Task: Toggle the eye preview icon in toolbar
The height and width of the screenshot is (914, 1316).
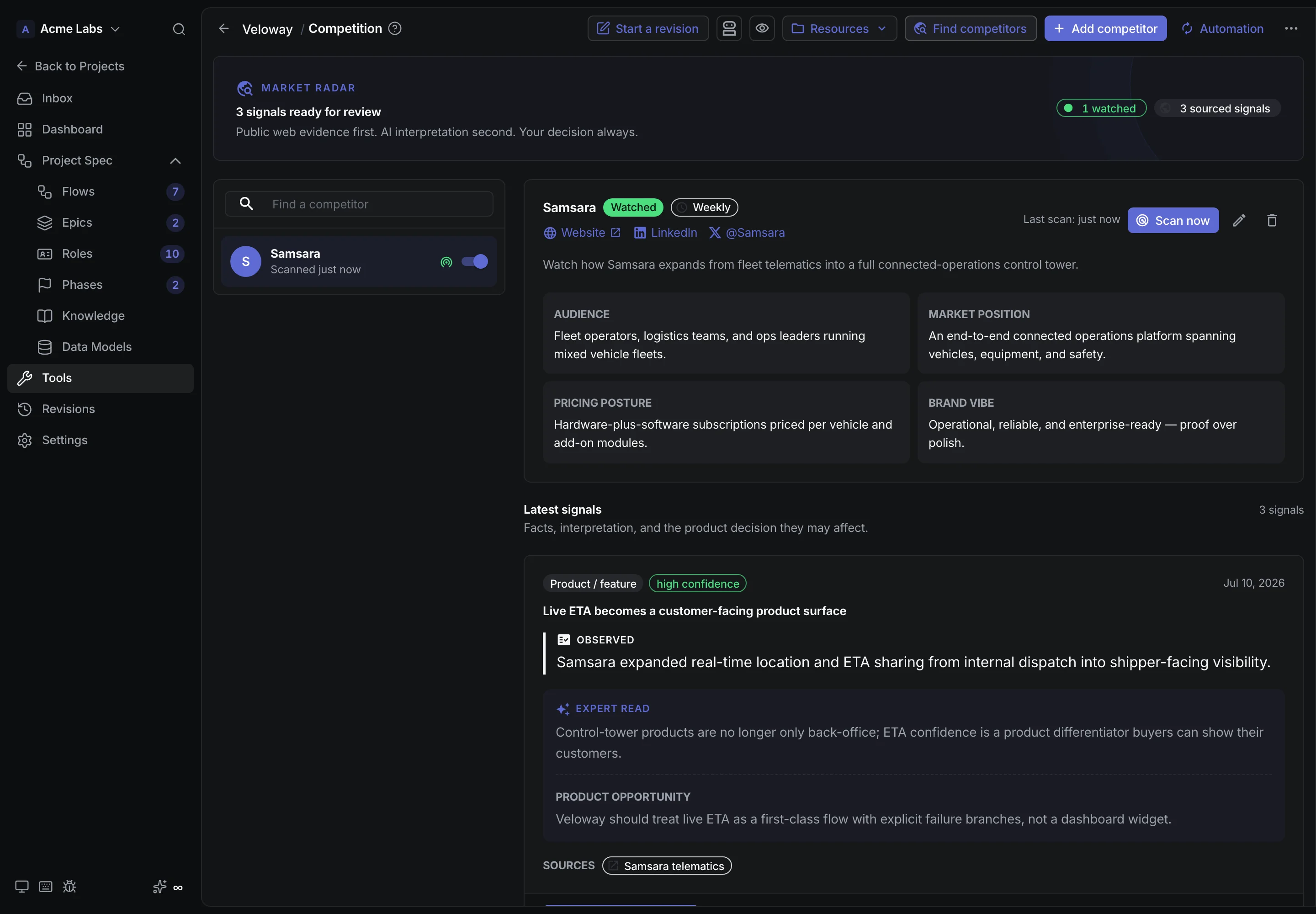Action: (x=762, y=29)
